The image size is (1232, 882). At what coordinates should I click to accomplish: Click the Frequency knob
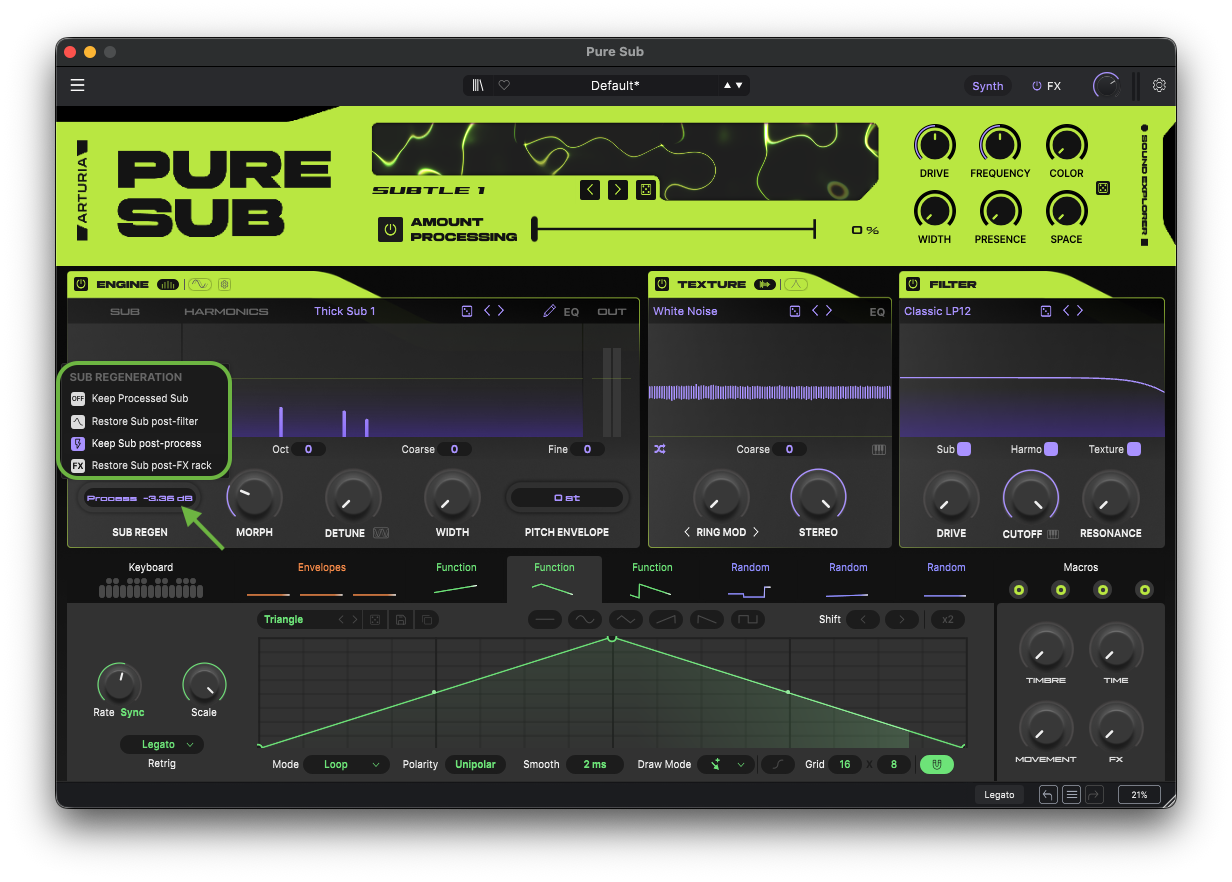(999, 145)
